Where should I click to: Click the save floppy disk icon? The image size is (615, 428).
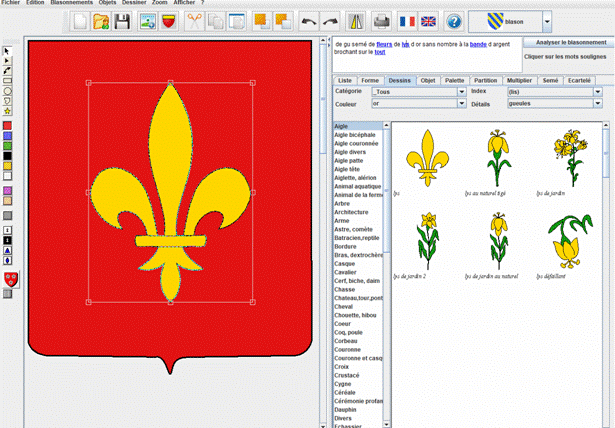pyautogui.click(x=122, y=20)
